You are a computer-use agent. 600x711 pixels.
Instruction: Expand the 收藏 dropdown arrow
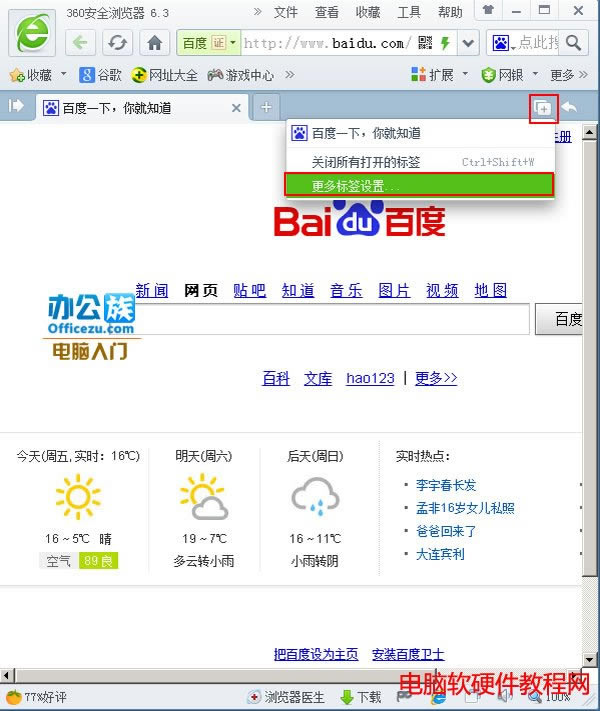(63, 73)
